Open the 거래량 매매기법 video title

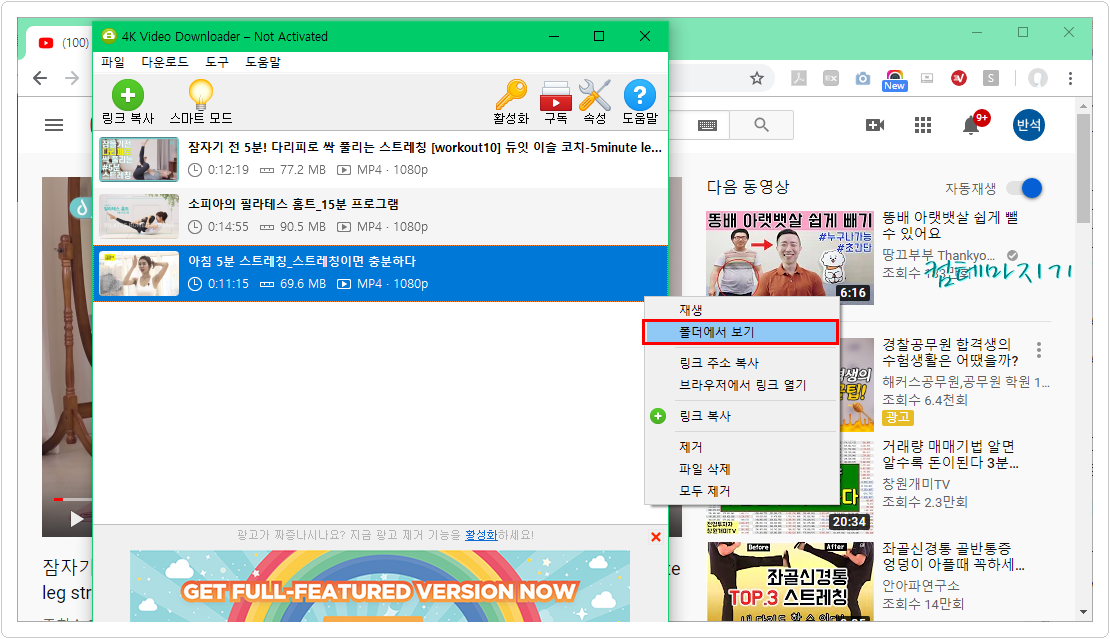[x=950, y=454]
